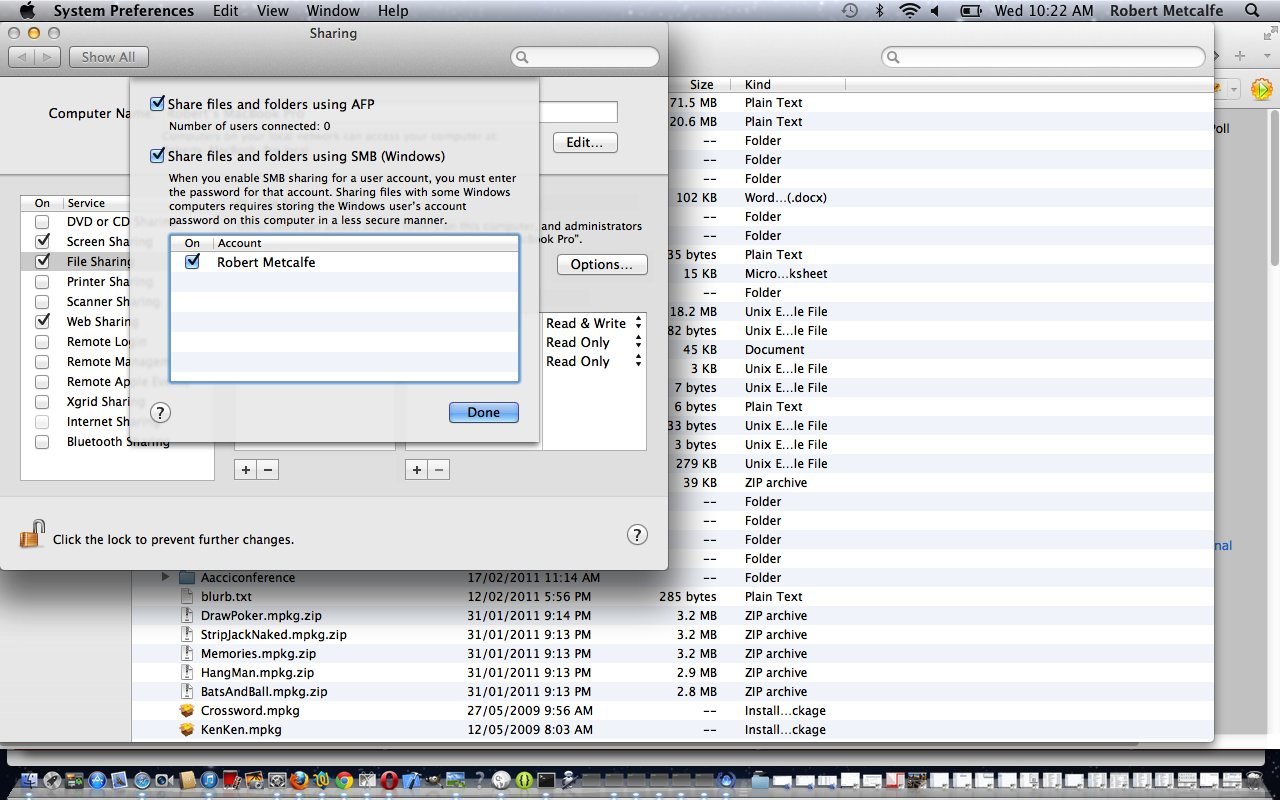Viewport: 1280px width, 800px height.
Task: Remove the selected shared folder with minus
Action: (x=267, y=469)
